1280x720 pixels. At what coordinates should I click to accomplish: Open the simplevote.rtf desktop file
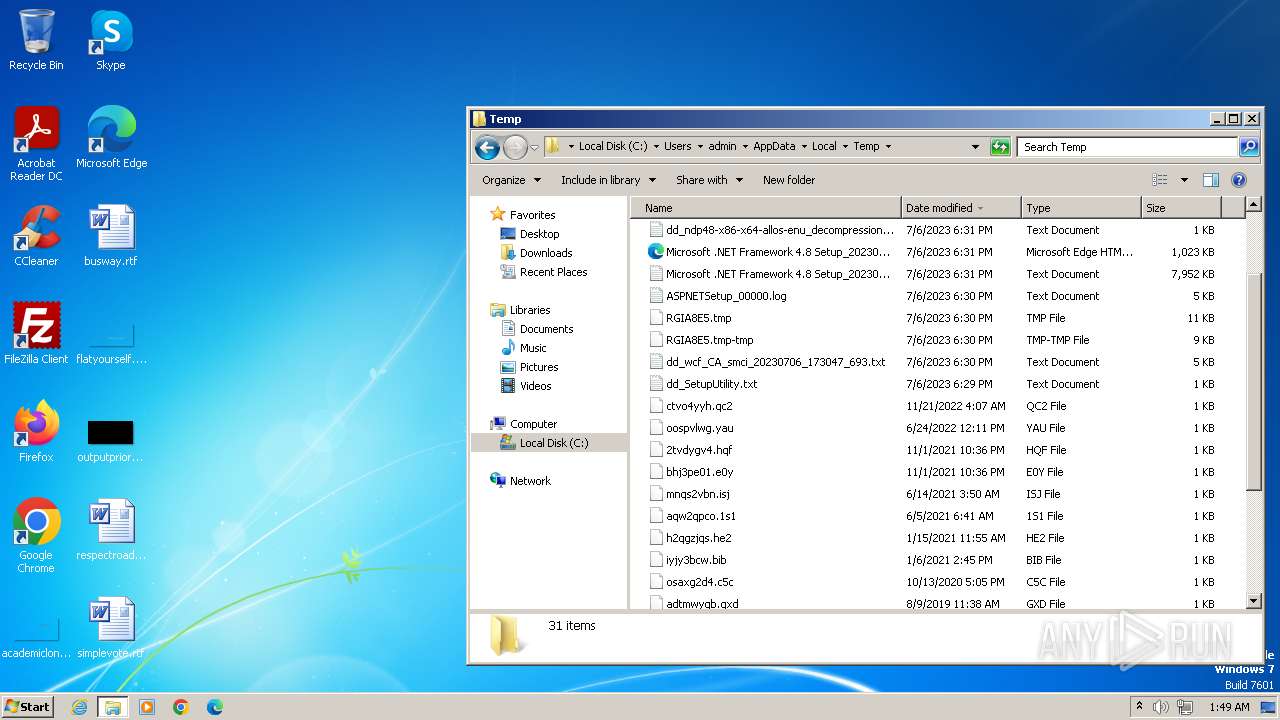coord(111,627)
